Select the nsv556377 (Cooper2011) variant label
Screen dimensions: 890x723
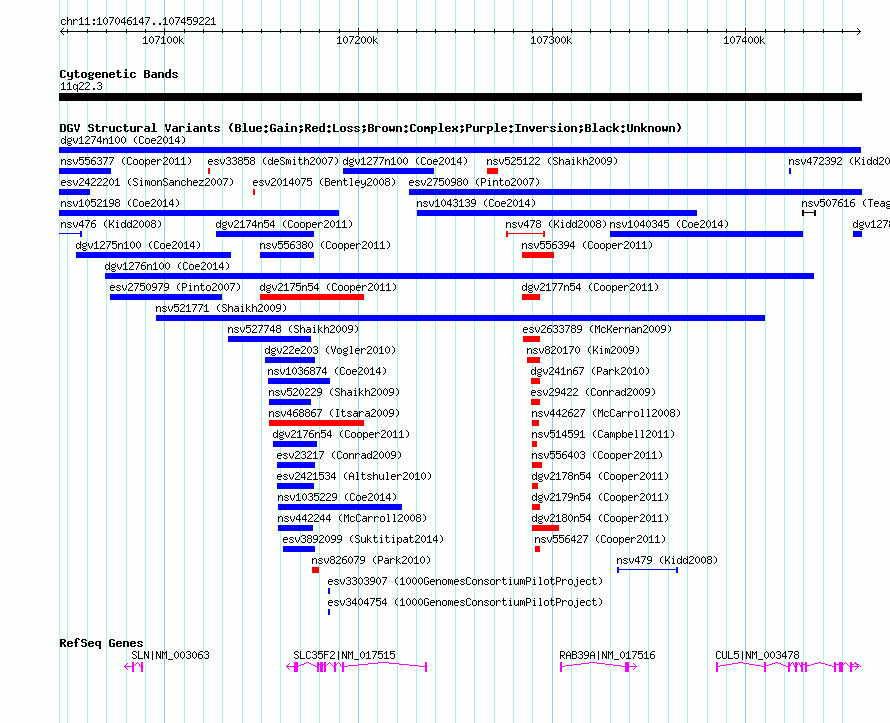tap(126, 161)
